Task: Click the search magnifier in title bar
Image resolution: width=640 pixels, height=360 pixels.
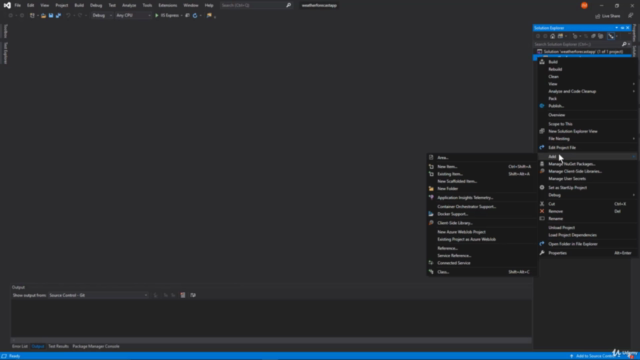Action: coord(289,5)
